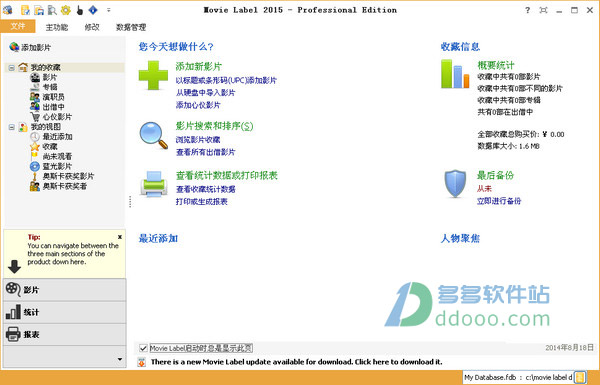Switch to the 数据管理 ribbon tab
The width and height of the screenshot is (600, 385).
tap(131, 27)
